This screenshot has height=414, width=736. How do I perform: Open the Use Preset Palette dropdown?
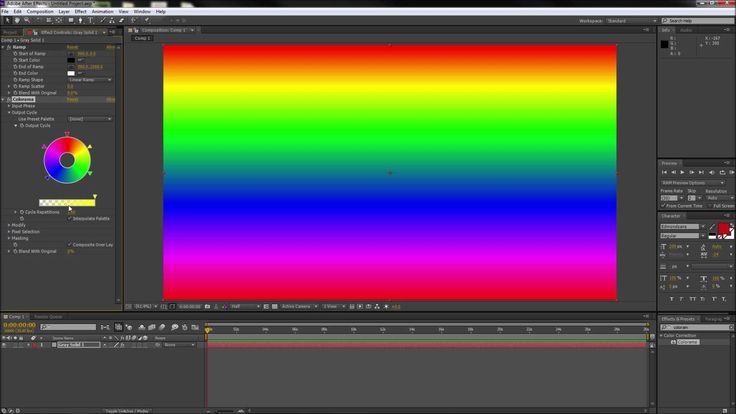pos(90,119)
